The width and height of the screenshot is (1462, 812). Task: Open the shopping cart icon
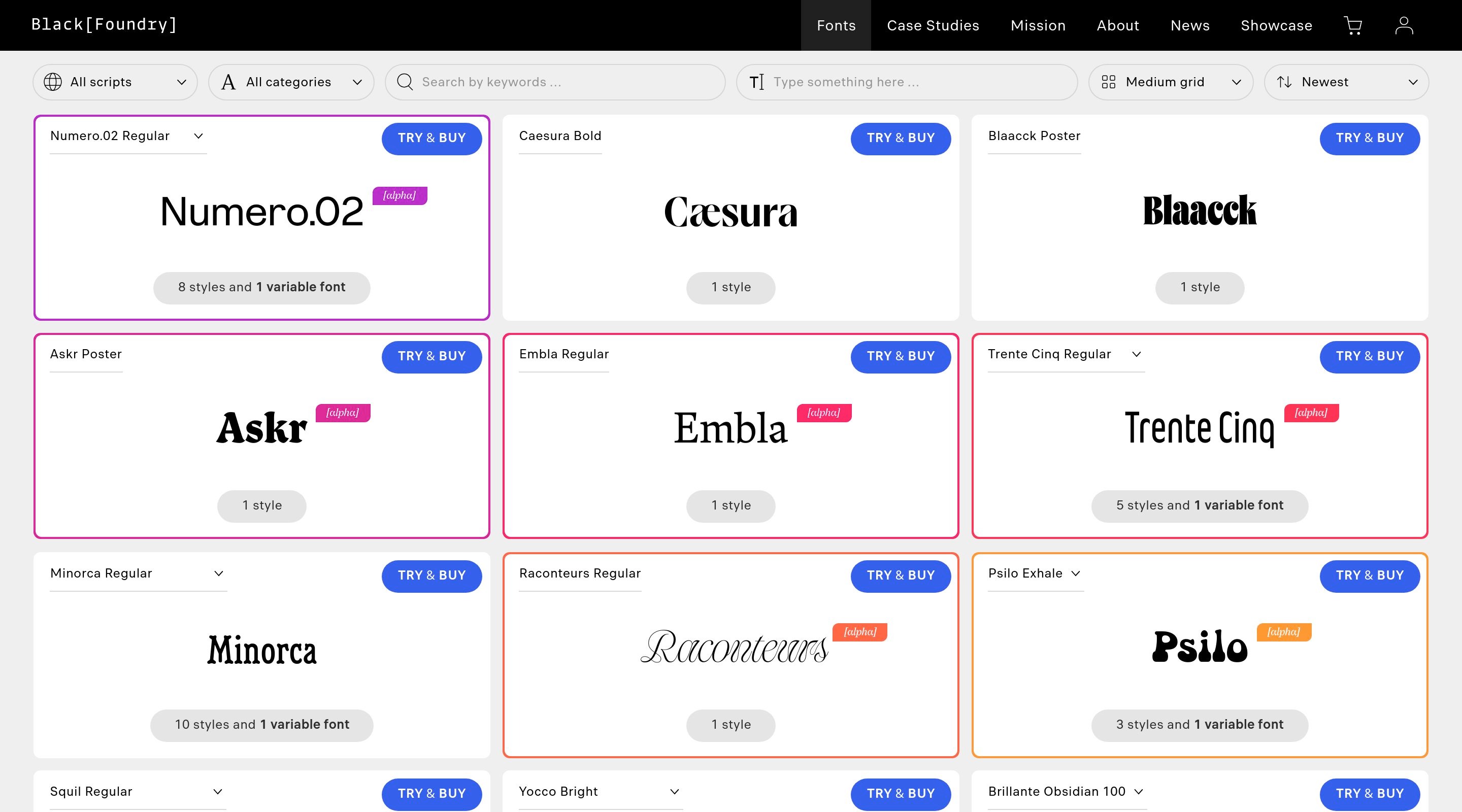(x=1352, y=25)
